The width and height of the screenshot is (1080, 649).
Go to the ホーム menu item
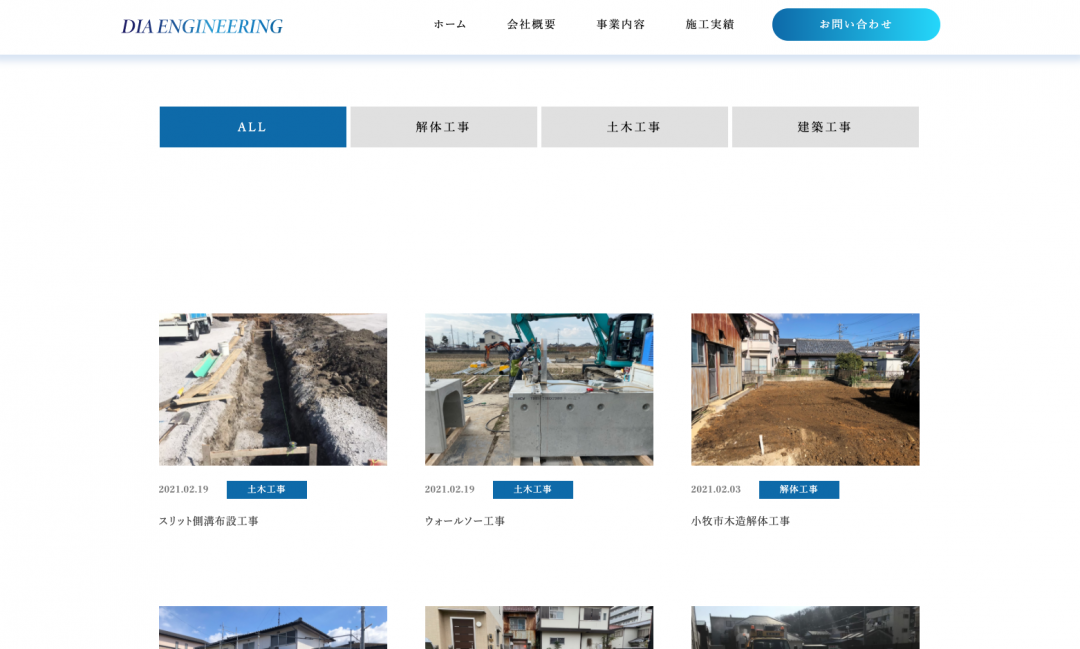[x=450, y=24]
